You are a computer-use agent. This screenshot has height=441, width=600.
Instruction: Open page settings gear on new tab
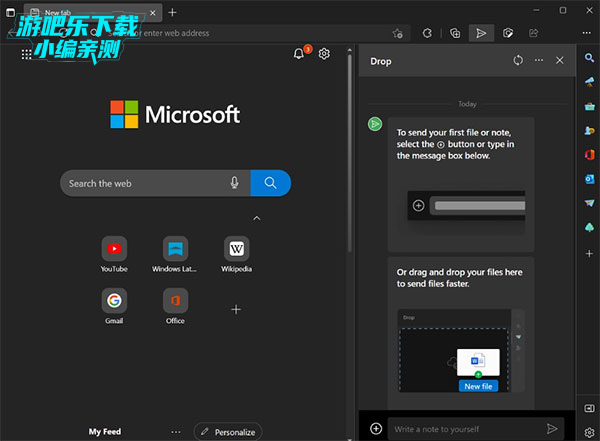(324, 54)
